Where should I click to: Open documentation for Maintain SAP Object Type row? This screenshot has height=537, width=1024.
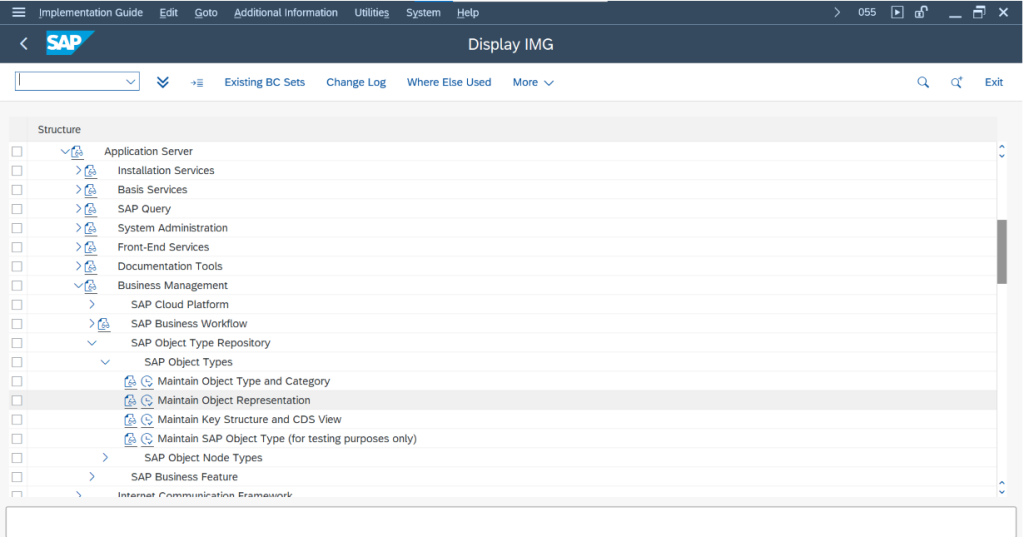click(131, 439)
